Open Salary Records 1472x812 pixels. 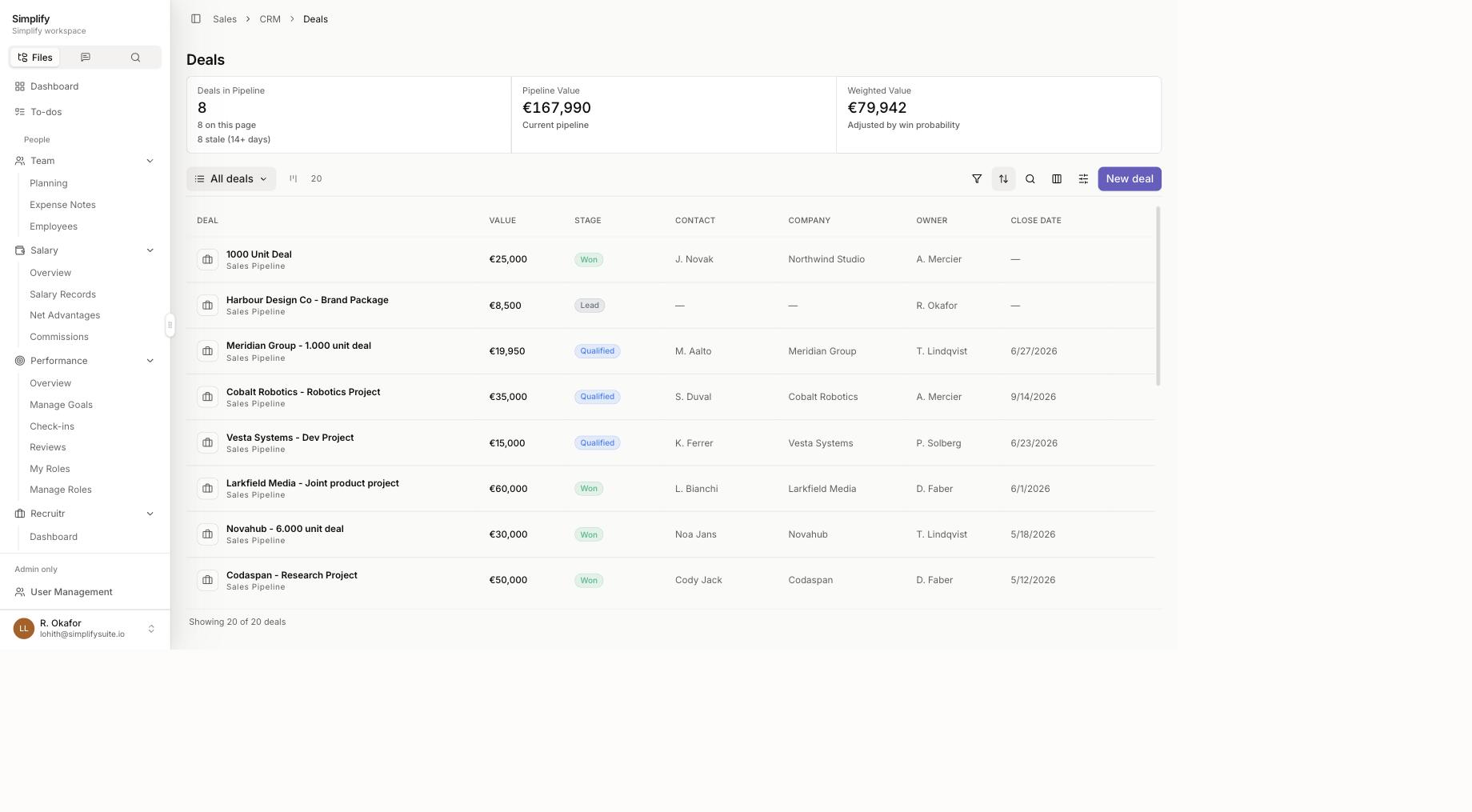(x=62, y=294)
